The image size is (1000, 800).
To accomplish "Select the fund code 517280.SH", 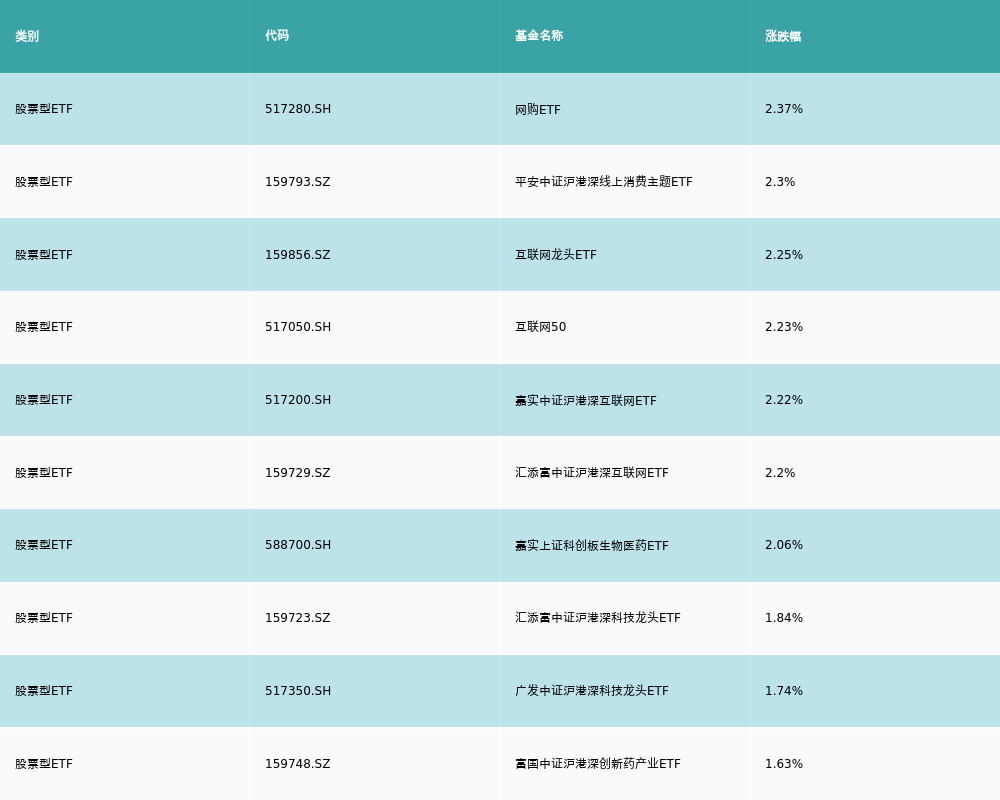I will click(298, 109).
